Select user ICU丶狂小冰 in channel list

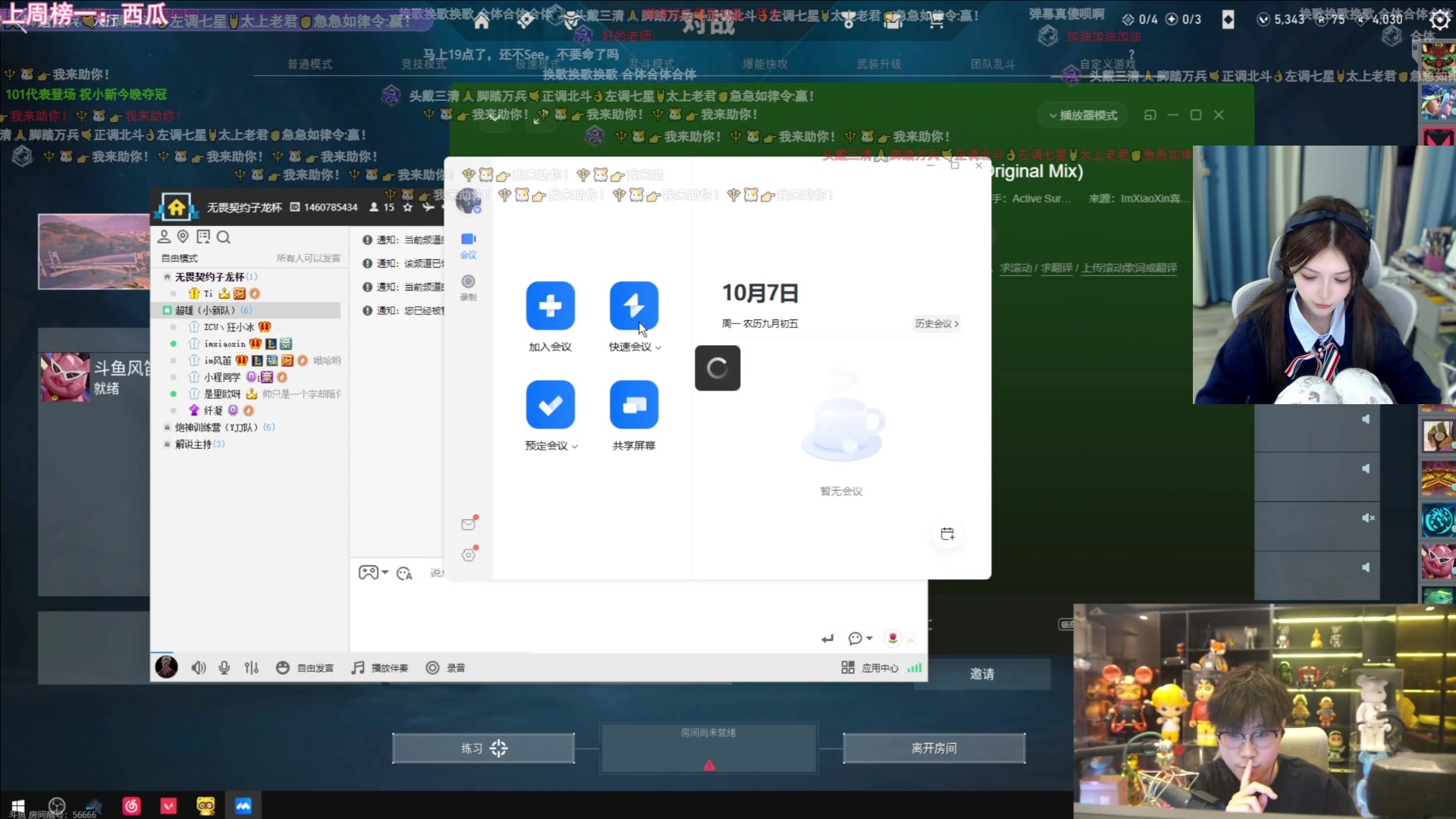coord(229,327)
